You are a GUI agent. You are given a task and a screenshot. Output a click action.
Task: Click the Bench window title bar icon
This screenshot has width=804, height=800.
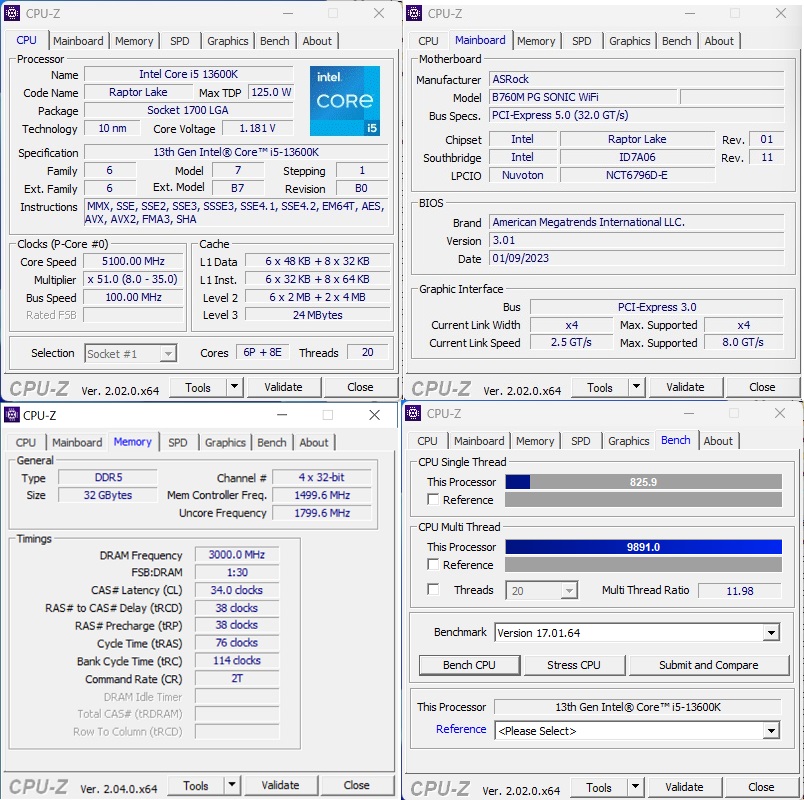411,413
